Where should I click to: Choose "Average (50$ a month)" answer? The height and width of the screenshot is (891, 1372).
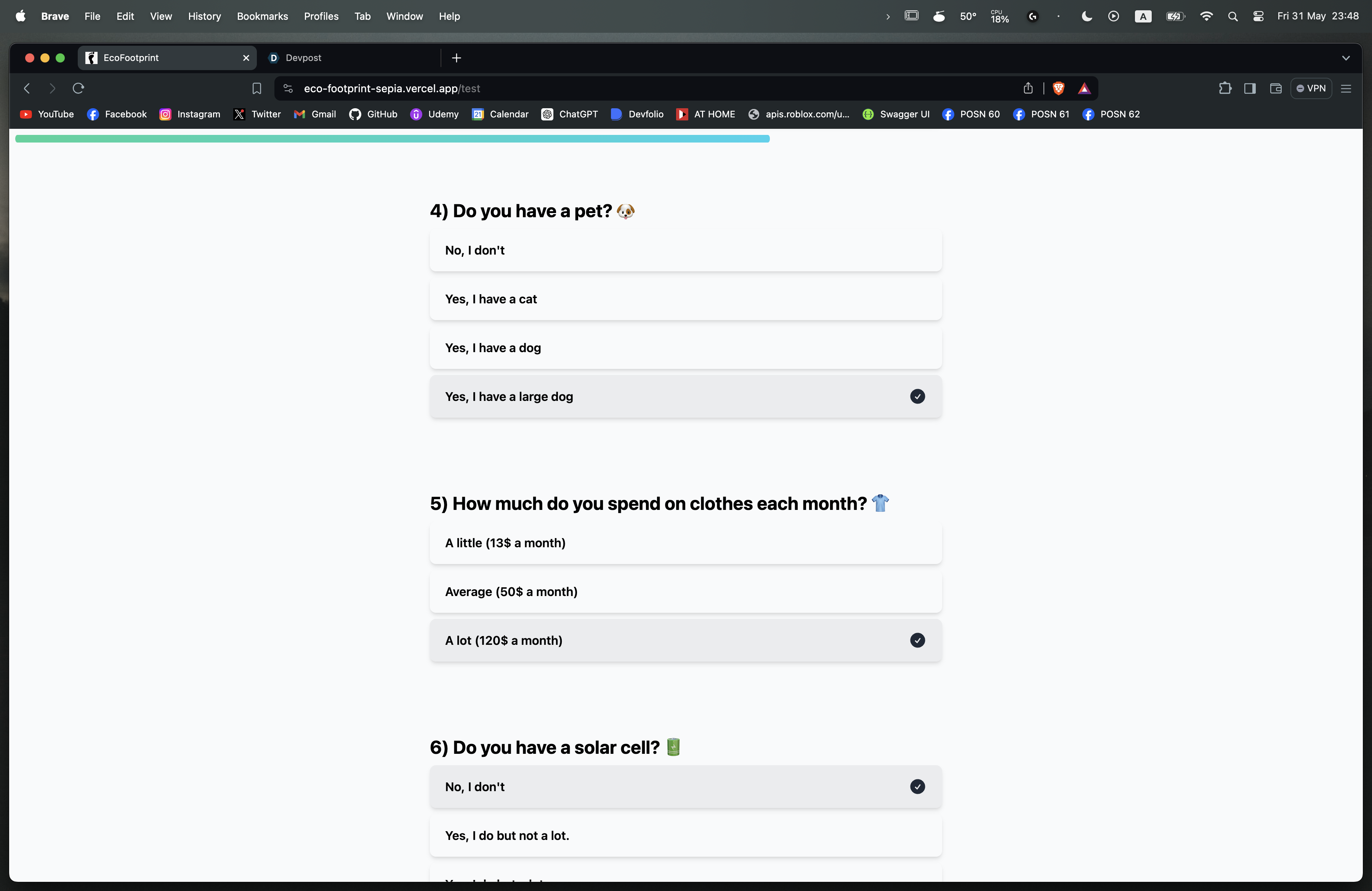[685, 592]
